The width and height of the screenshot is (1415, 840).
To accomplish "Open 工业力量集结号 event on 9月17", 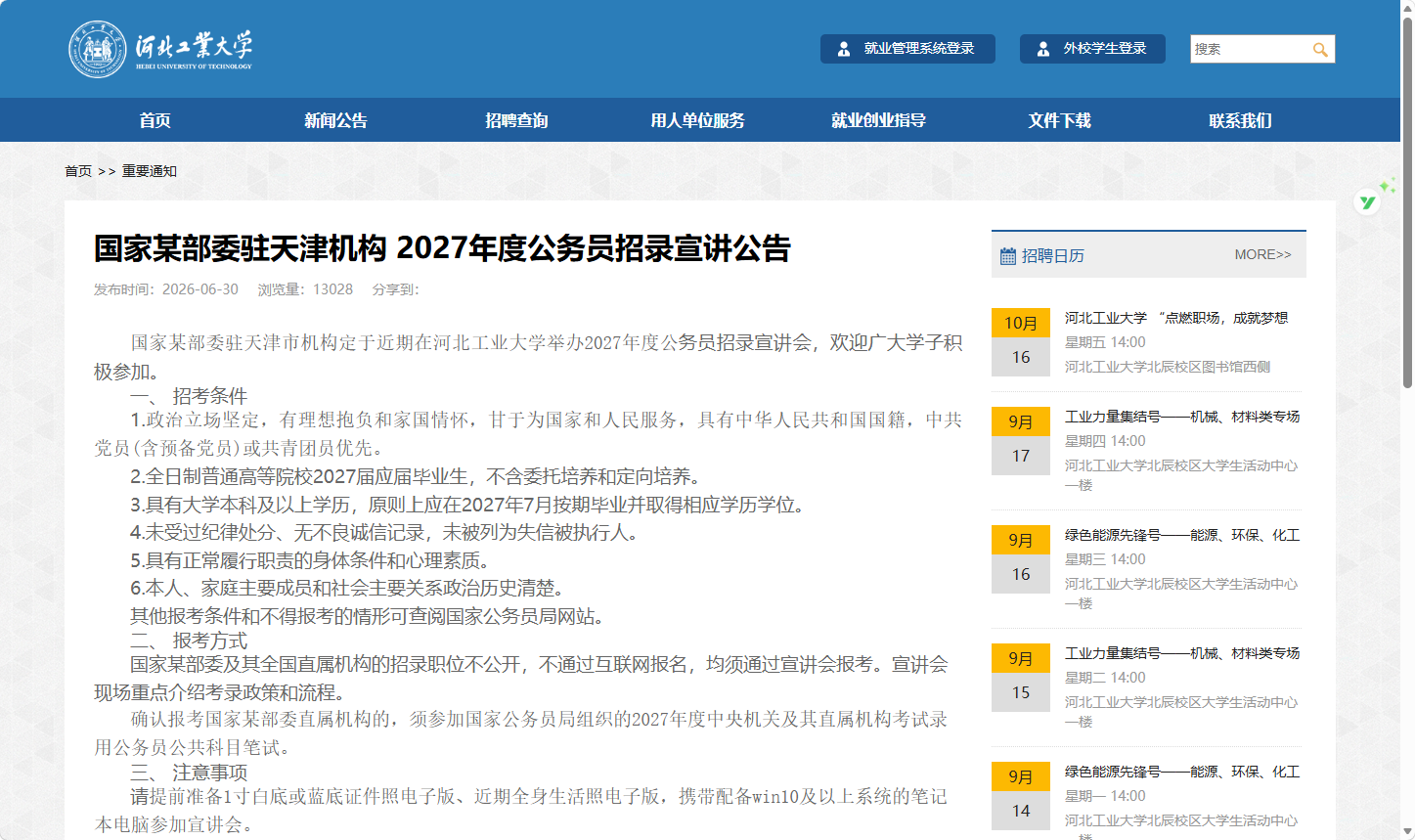I will click(1182, 417).
